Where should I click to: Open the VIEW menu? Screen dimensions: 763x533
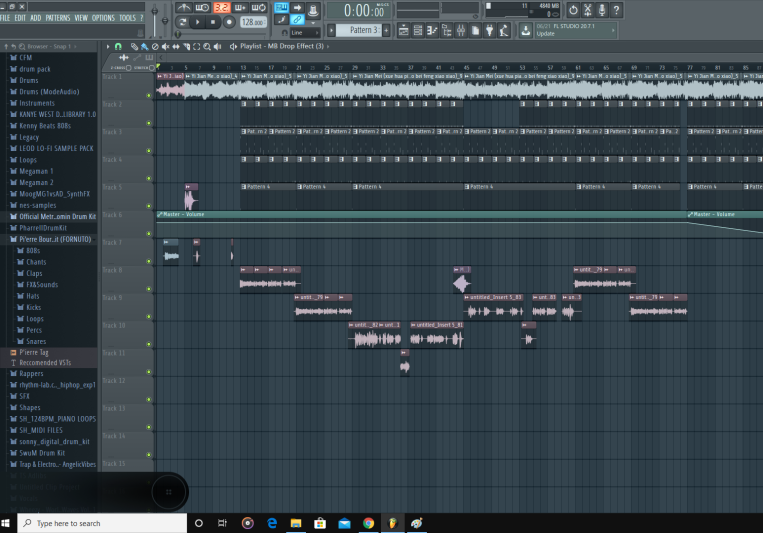click(x=81, y=18)
